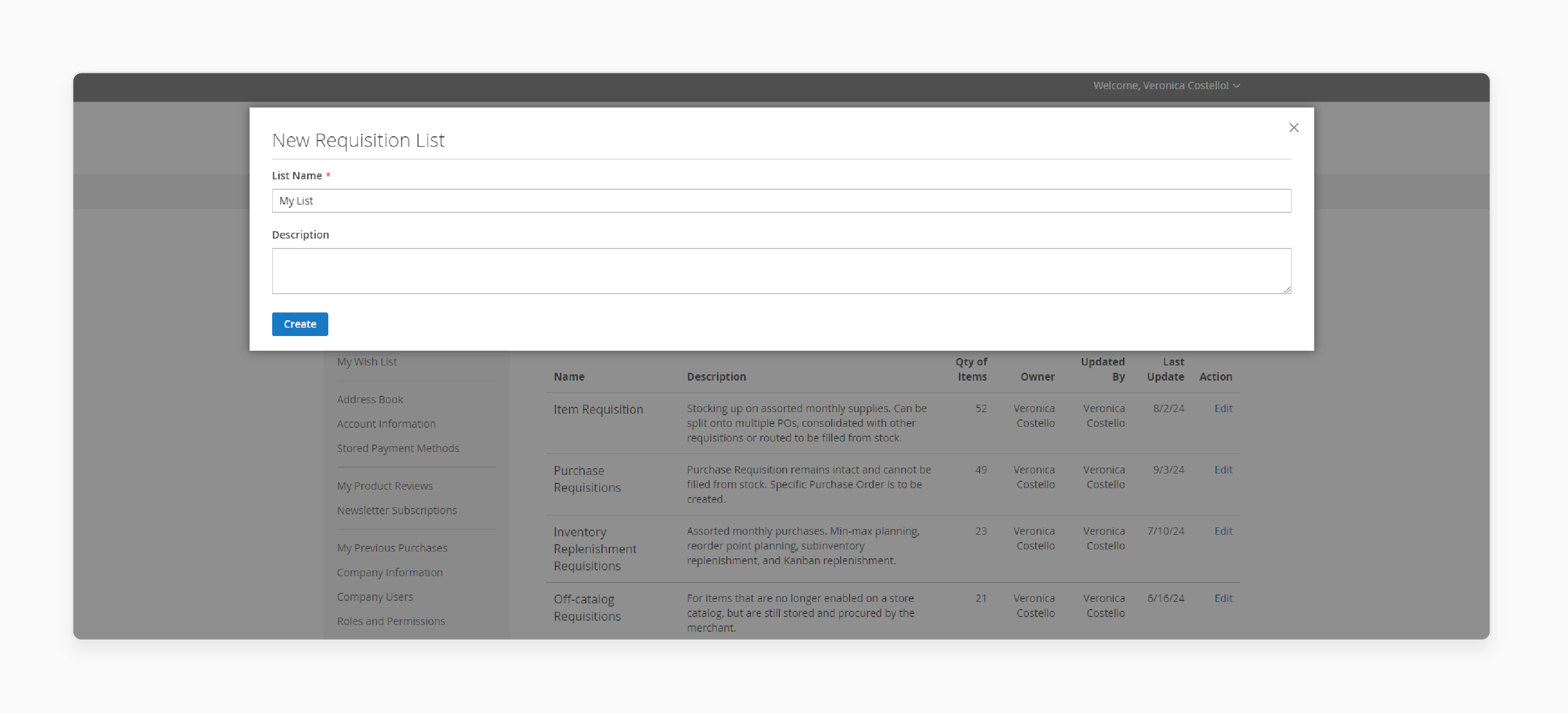This screenshot has width=1568, height=713.
Task: Edit the Off-catalog Requisitions row
Action: tap(1223, 598)
